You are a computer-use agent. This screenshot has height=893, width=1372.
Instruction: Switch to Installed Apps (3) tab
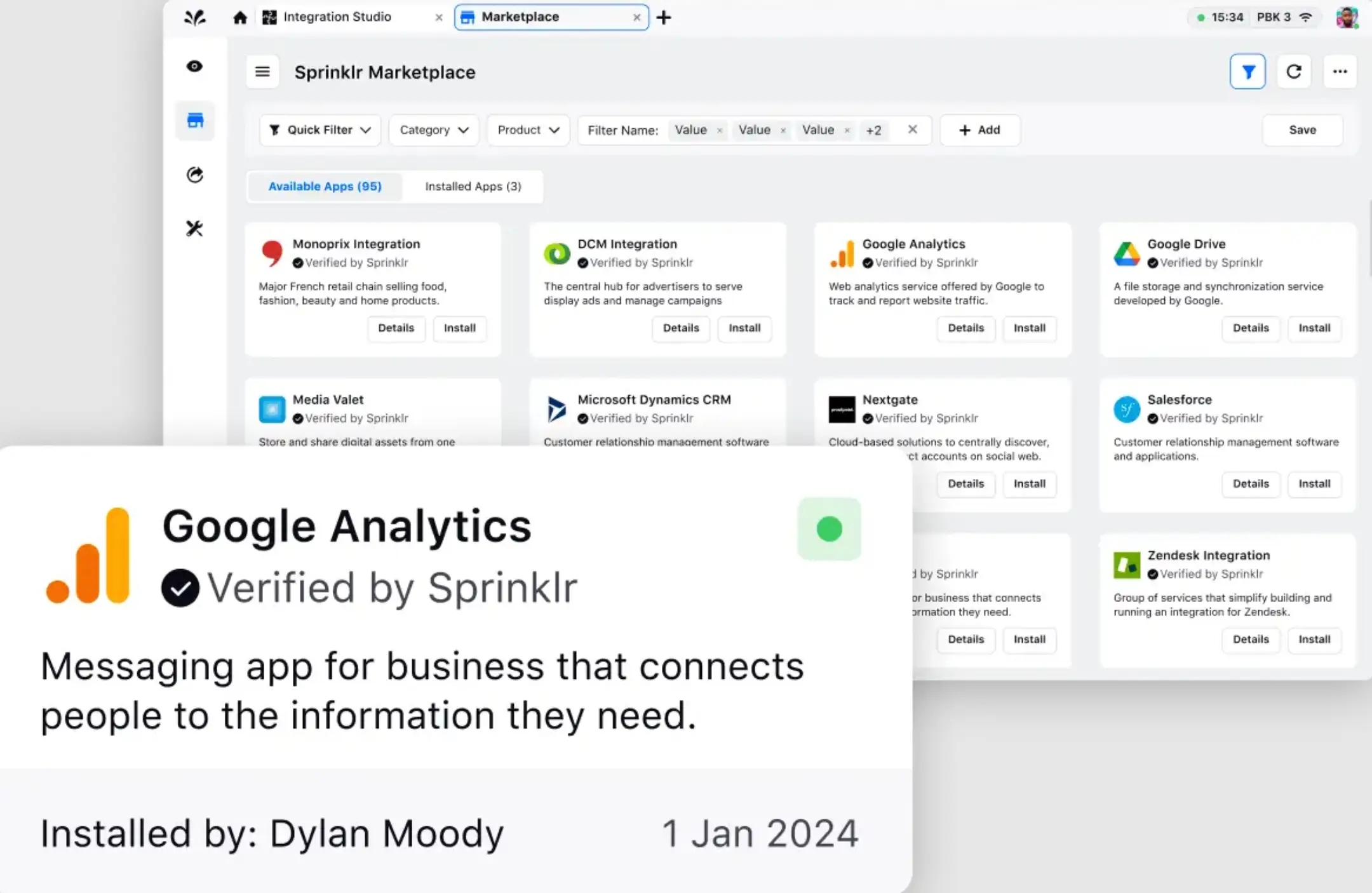(x=473, y=187)
